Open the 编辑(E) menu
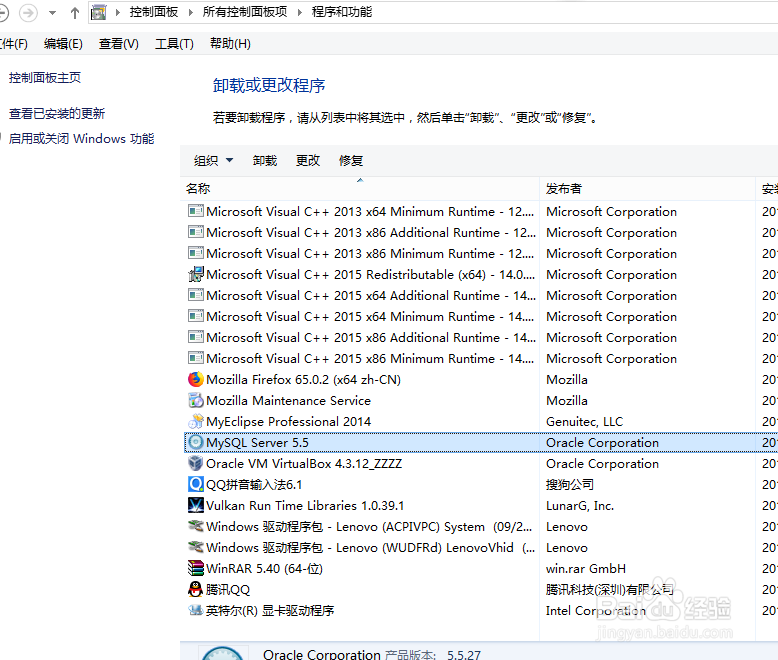Screen dimensions: 778x660 [x=63, y=44]
